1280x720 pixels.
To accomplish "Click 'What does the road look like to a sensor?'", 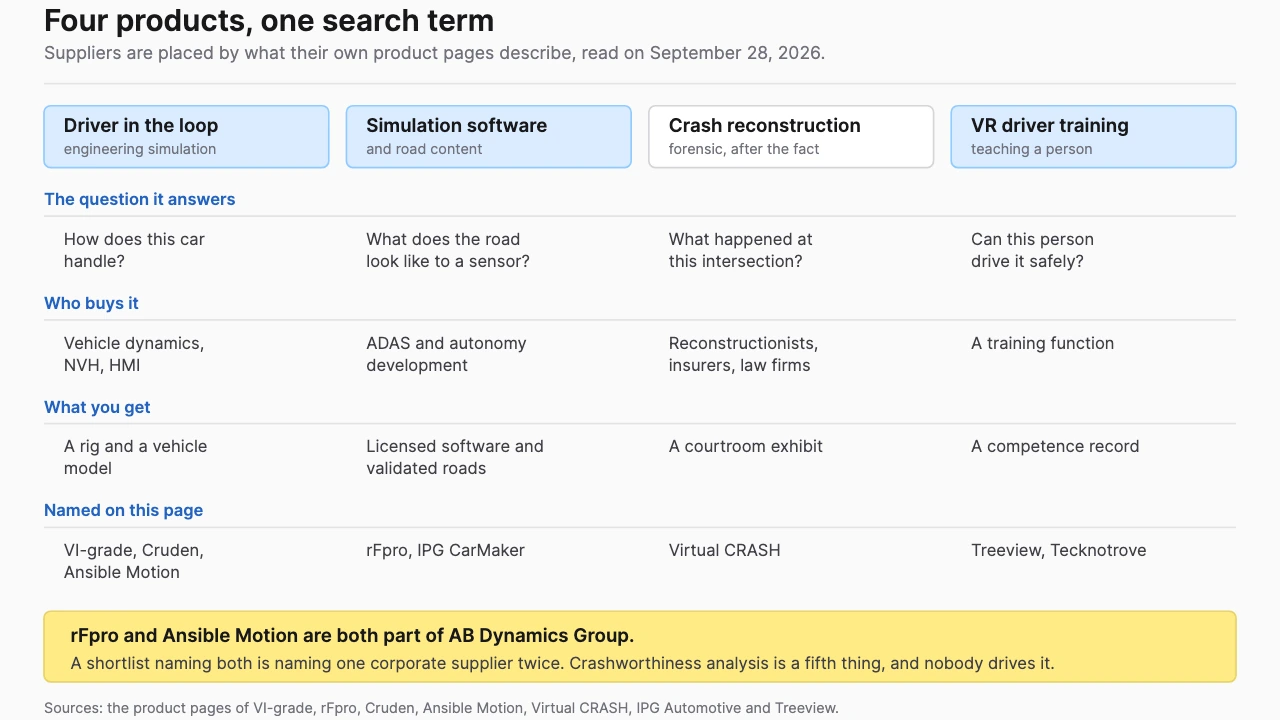I will pyautogui.click(x=448, y=250).
